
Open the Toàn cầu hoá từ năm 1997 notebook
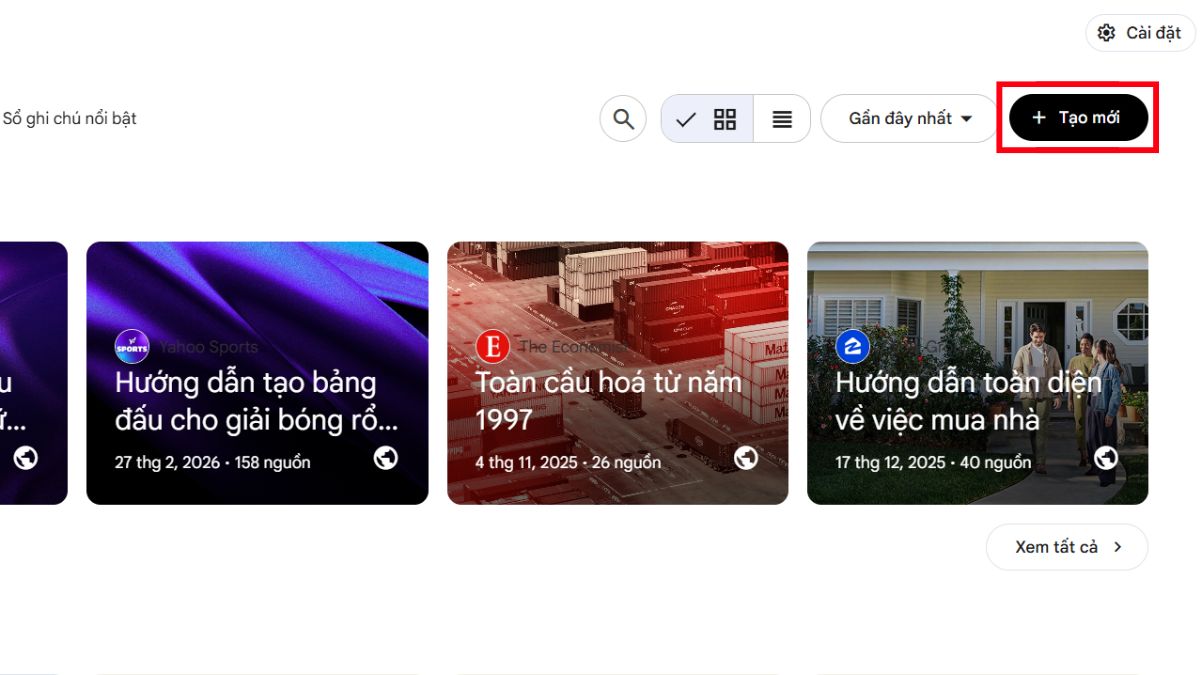(617, 372)
